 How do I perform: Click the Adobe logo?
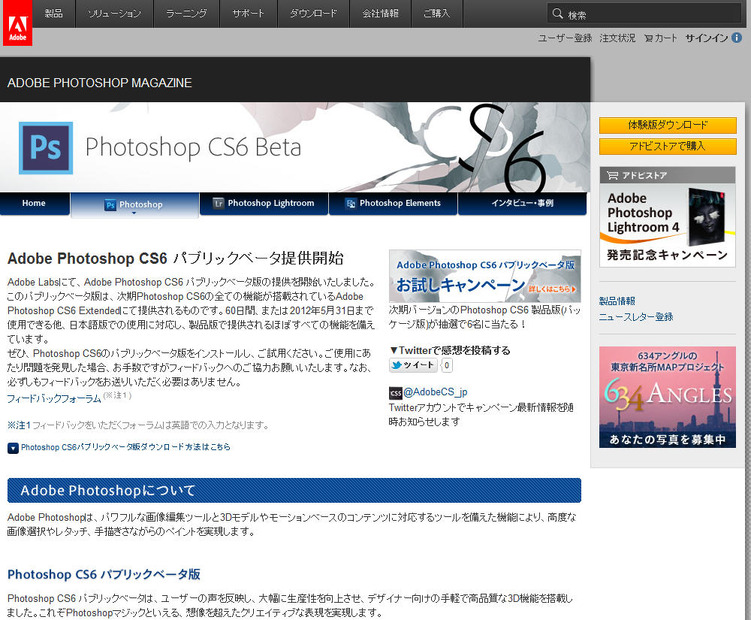coord(17,23)
